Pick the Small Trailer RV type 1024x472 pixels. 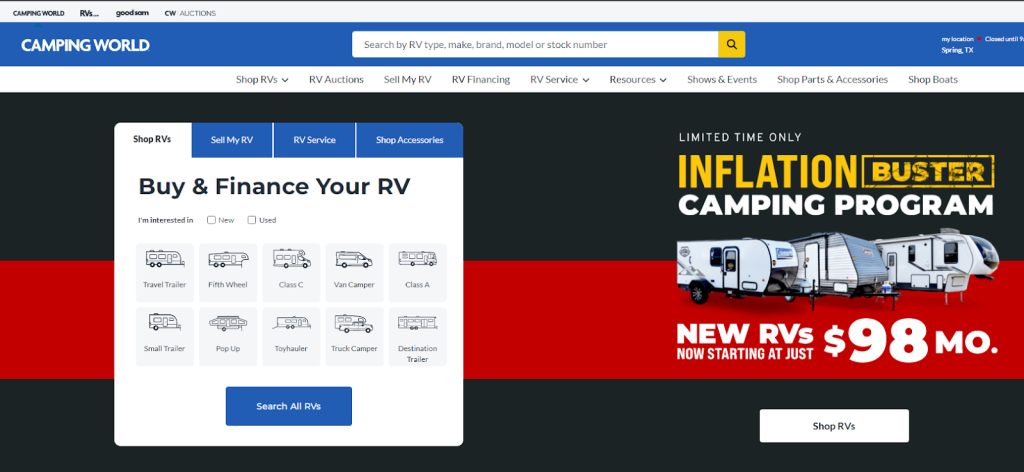tap(165, 336)
